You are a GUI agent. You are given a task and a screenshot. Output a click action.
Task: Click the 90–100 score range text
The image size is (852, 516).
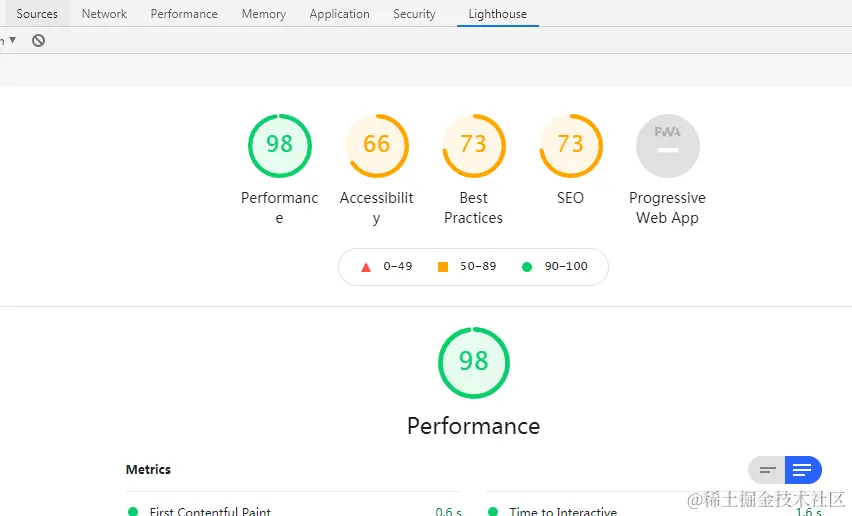[x=566, y=266]
